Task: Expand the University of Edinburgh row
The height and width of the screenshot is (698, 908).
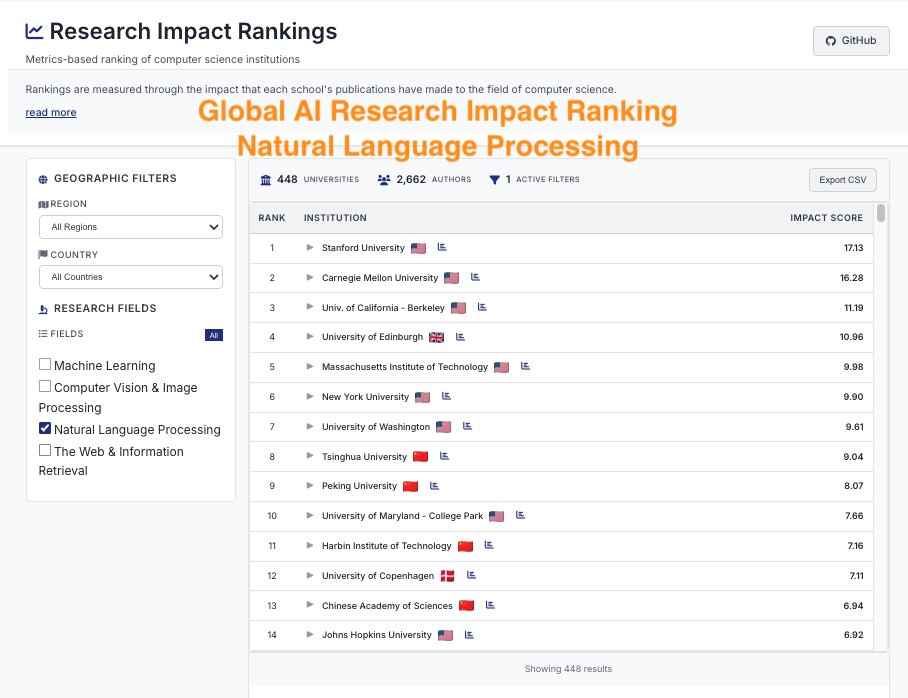Action: point(310,337)
